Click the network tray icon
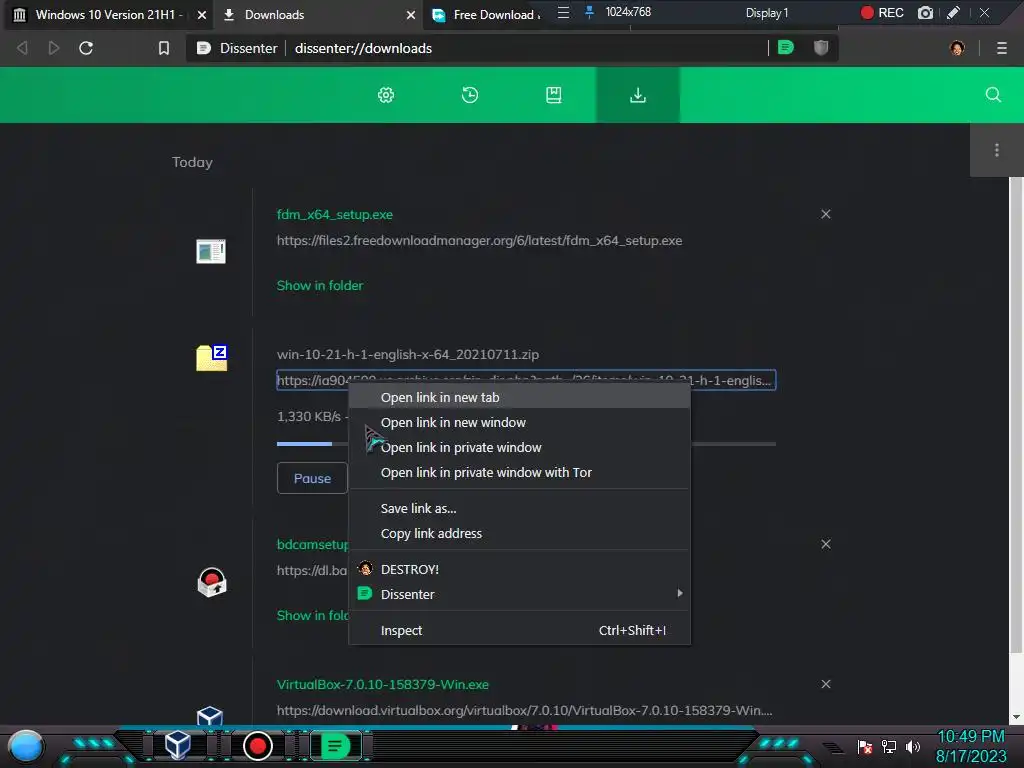 click(889, 746)
